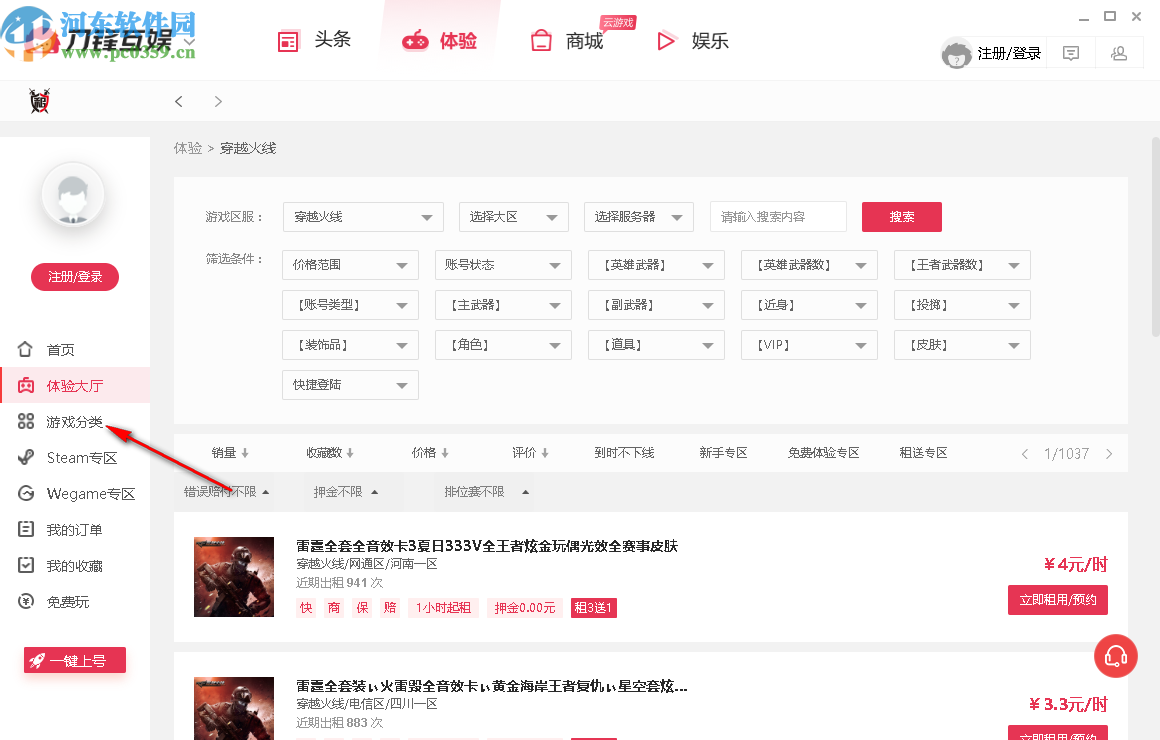Open the 选择大区 dropdown

(x=513, y=217)
